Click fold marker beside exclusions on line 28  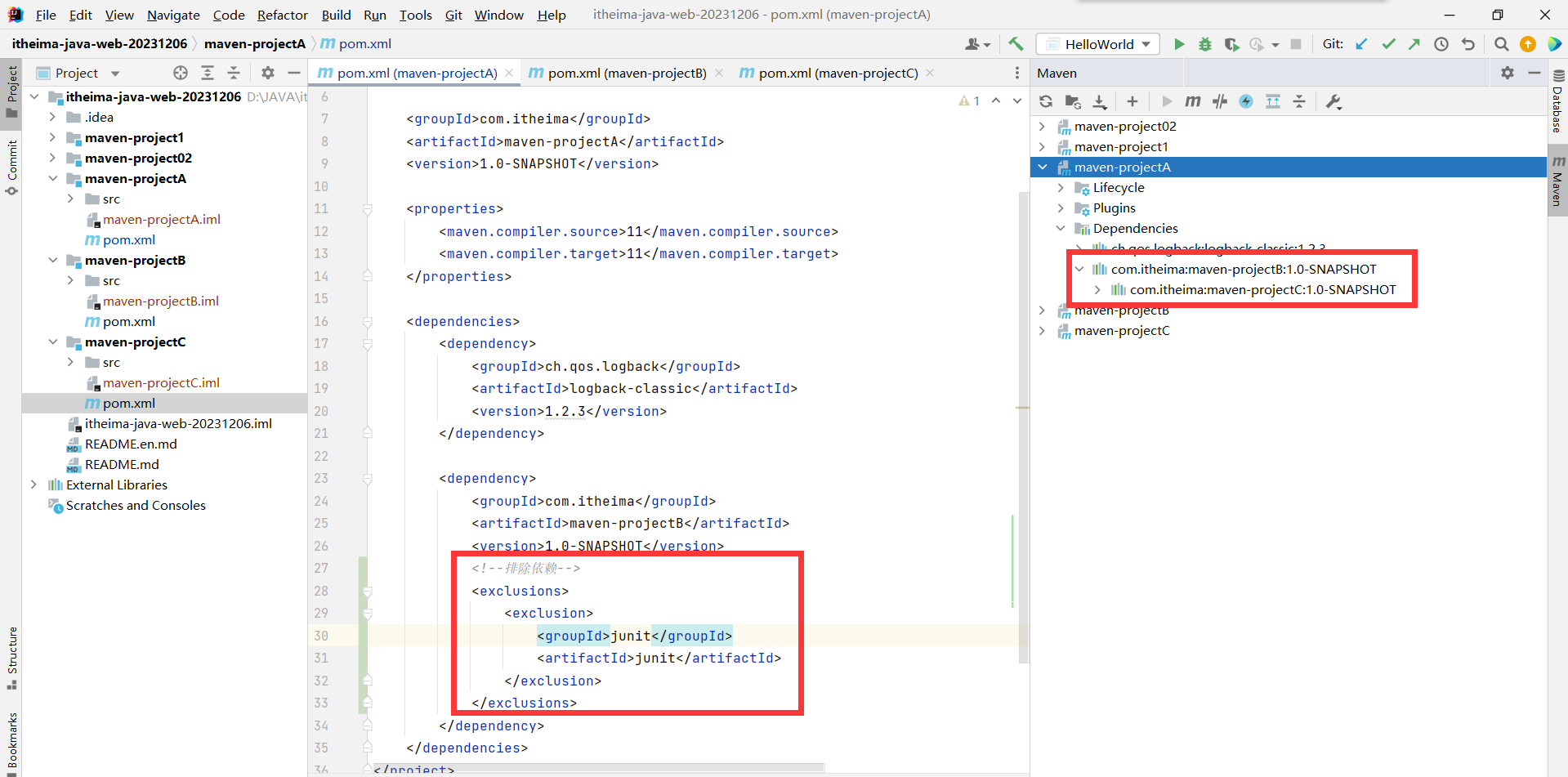[368, 592]
